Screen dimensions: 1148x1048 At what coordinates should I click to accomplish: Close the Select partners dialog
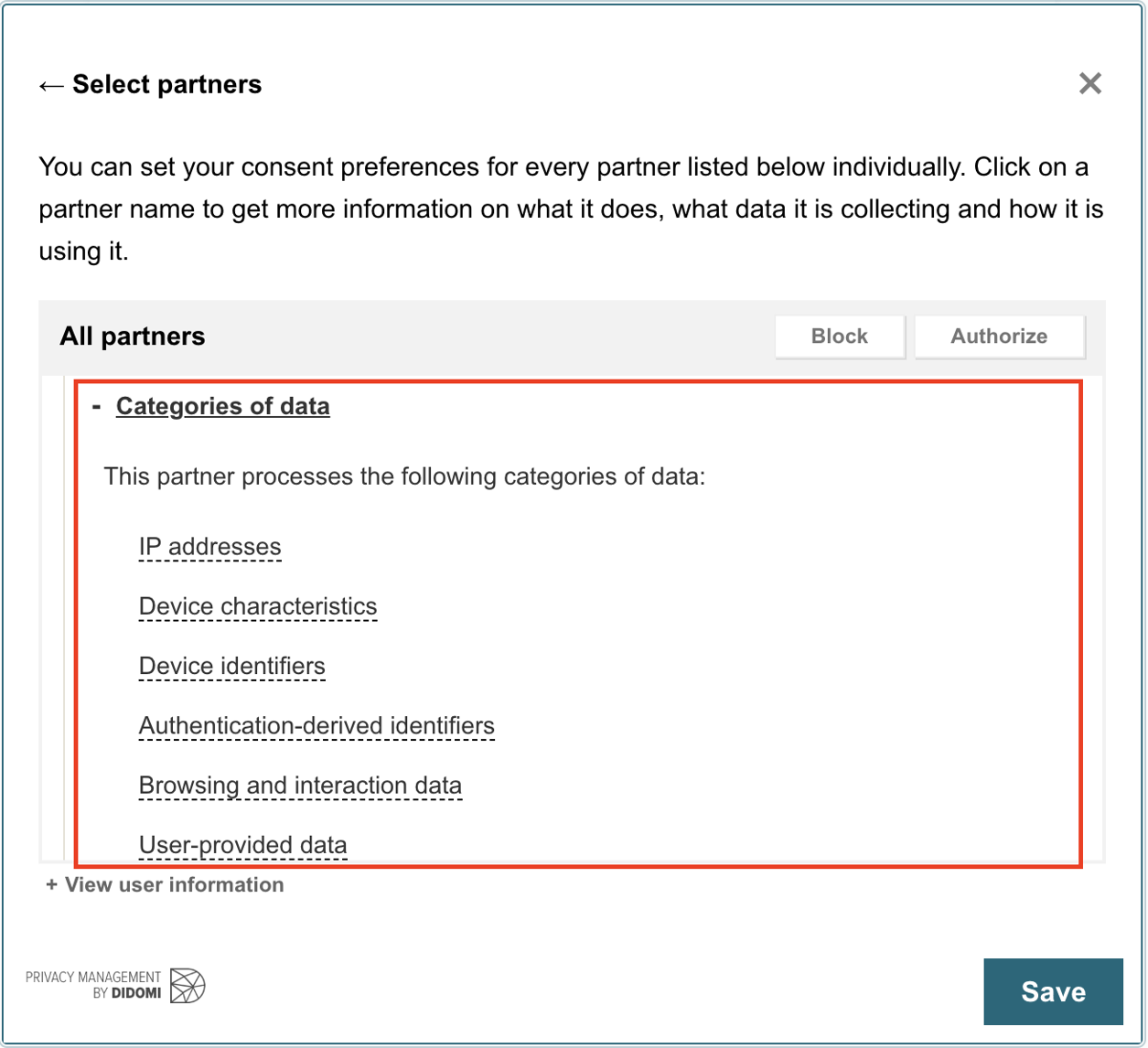pos(1089,84)
